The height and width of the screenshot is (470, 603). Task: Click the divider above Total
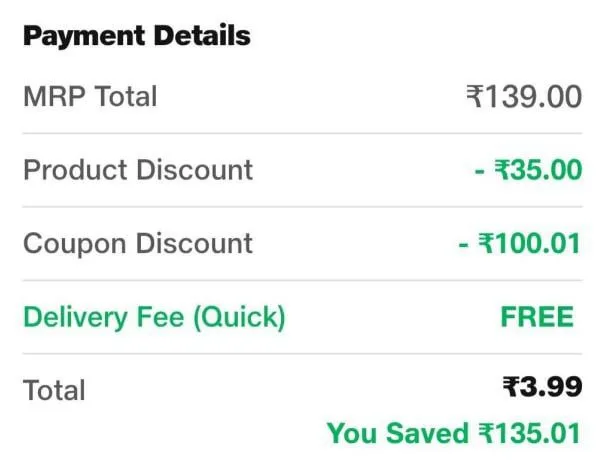301,354
